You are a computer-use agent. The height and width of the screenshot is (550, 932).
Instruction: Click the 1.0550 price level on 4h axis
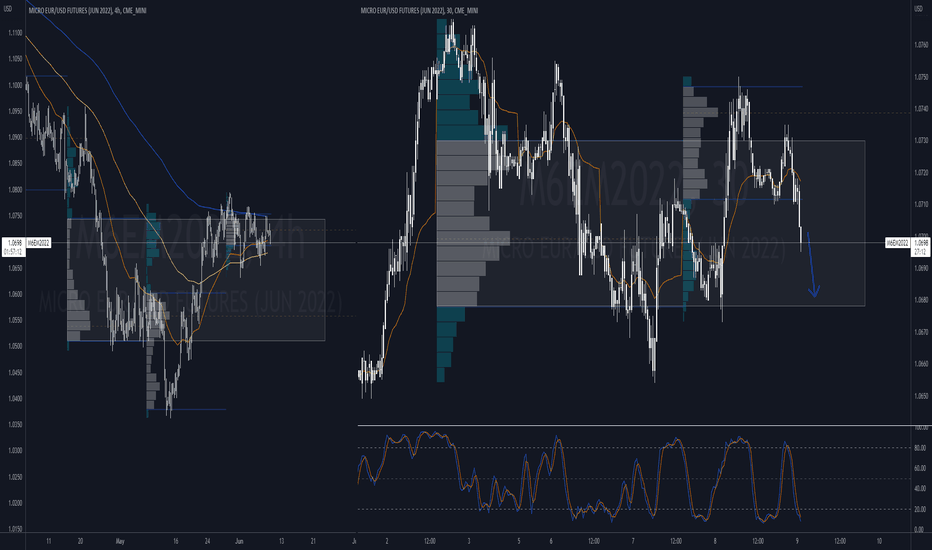click(x=15, y=320)
